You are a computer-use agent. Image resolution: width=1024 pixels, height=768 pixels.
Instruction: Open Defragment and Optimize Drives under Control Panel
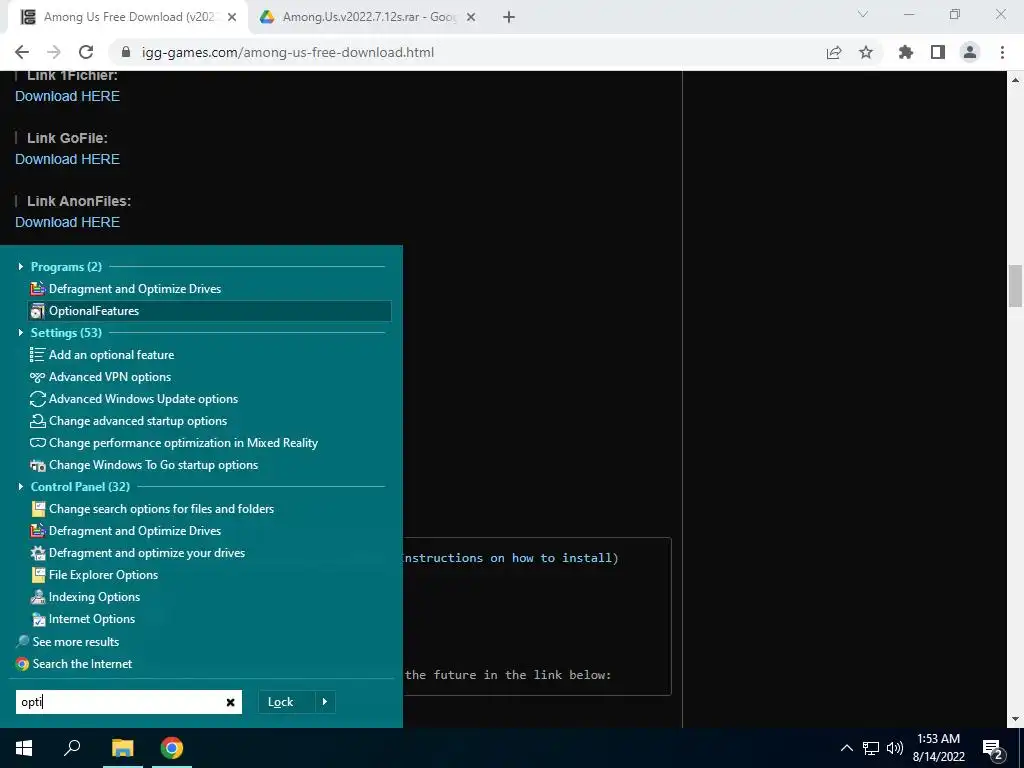click(x=125, y=531)
